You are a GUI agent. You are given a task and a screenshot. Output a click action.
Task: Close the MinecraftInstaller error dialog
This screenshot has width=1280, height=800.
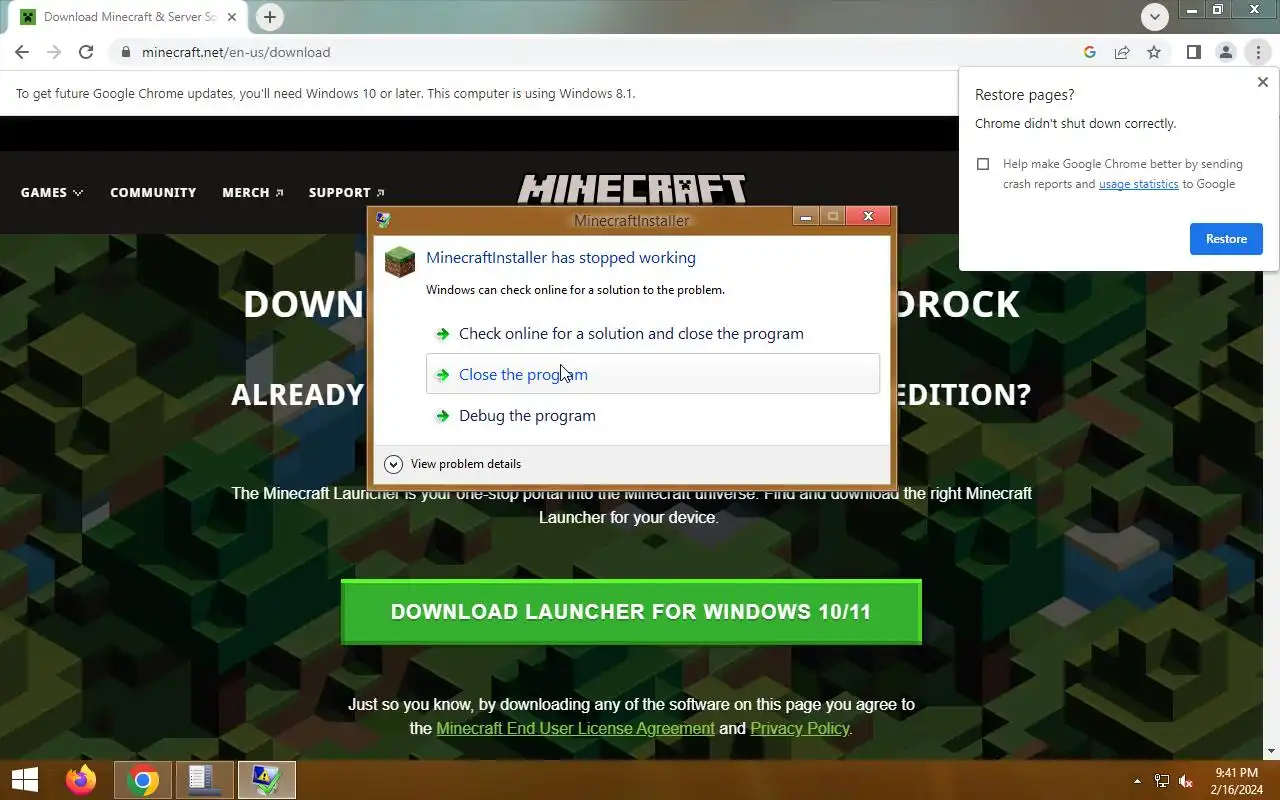868,216
